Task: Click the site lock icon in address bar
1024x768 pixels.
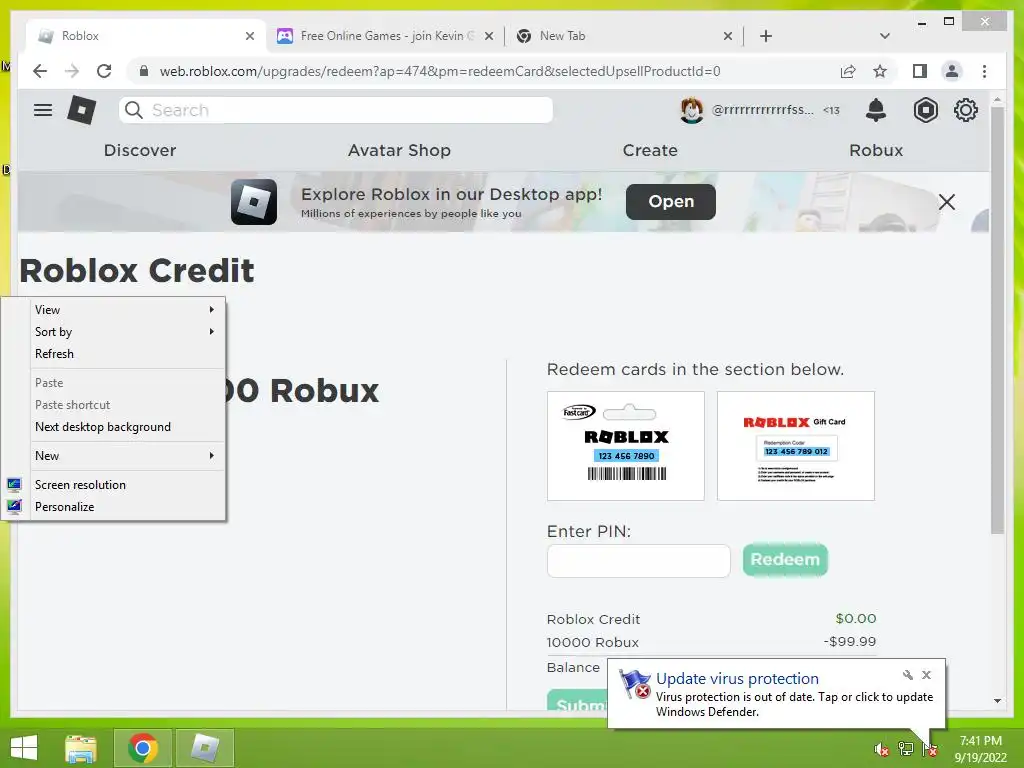Action: [x=144, y=71]
